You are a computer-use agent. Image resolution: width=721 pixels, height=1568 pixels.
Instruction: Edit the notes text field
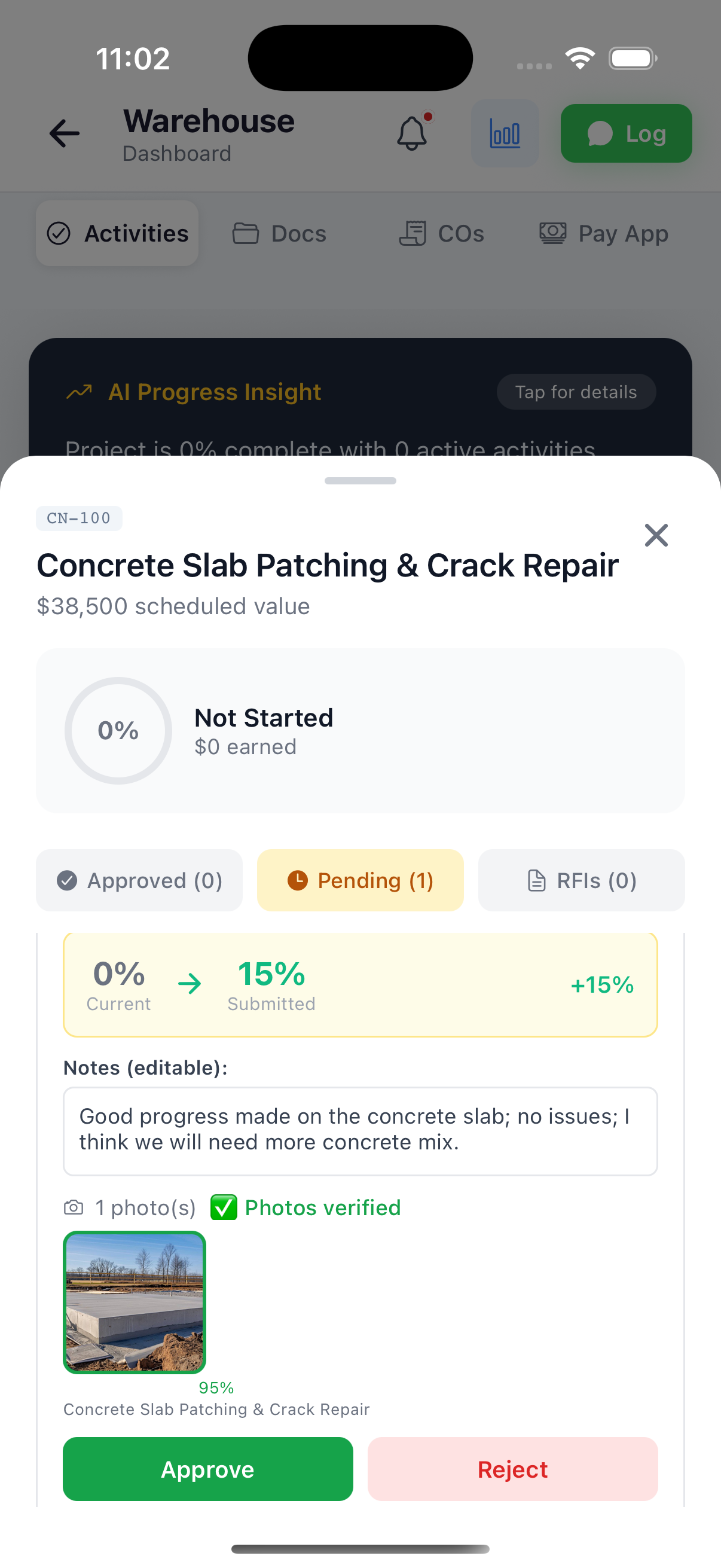point(360,1131)
